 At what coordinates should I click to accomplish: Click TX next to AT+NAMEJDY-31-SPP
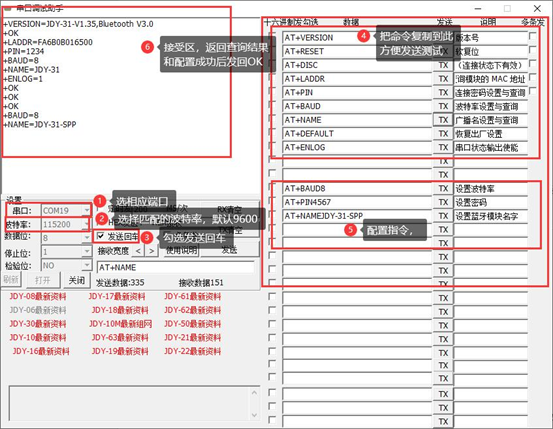point(443,216)
